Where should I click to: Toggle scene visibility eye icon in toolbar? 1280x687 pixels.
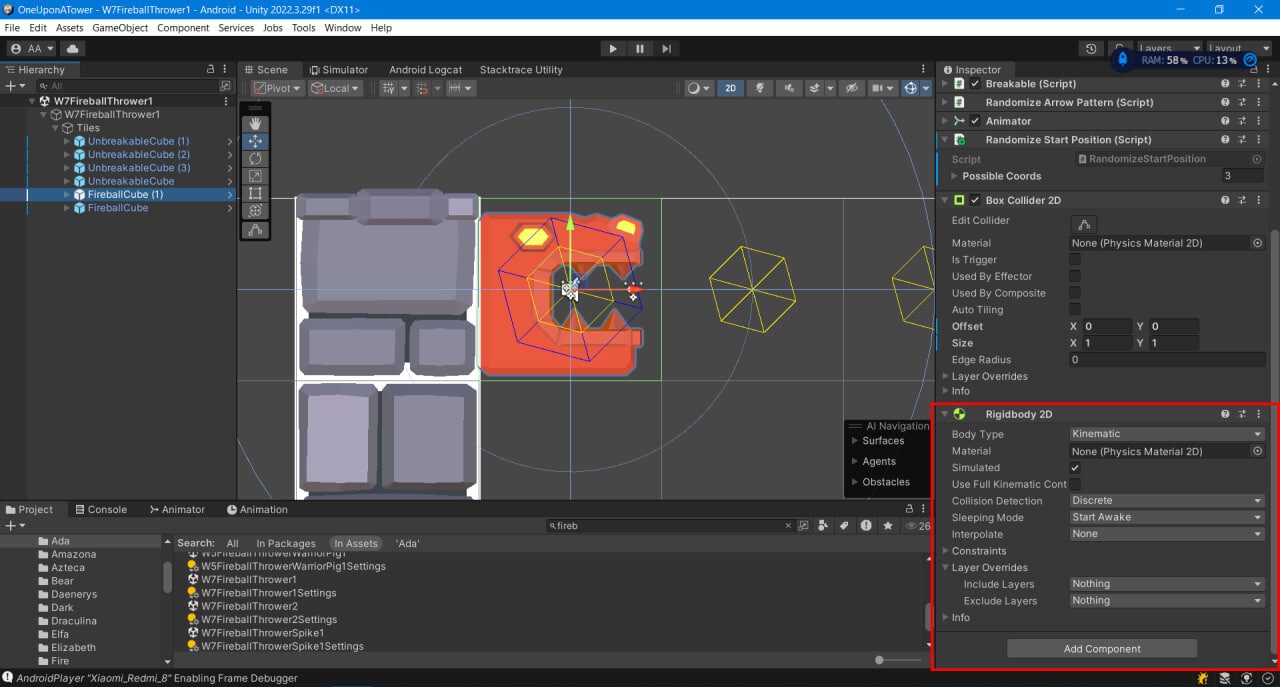point(852,88)
